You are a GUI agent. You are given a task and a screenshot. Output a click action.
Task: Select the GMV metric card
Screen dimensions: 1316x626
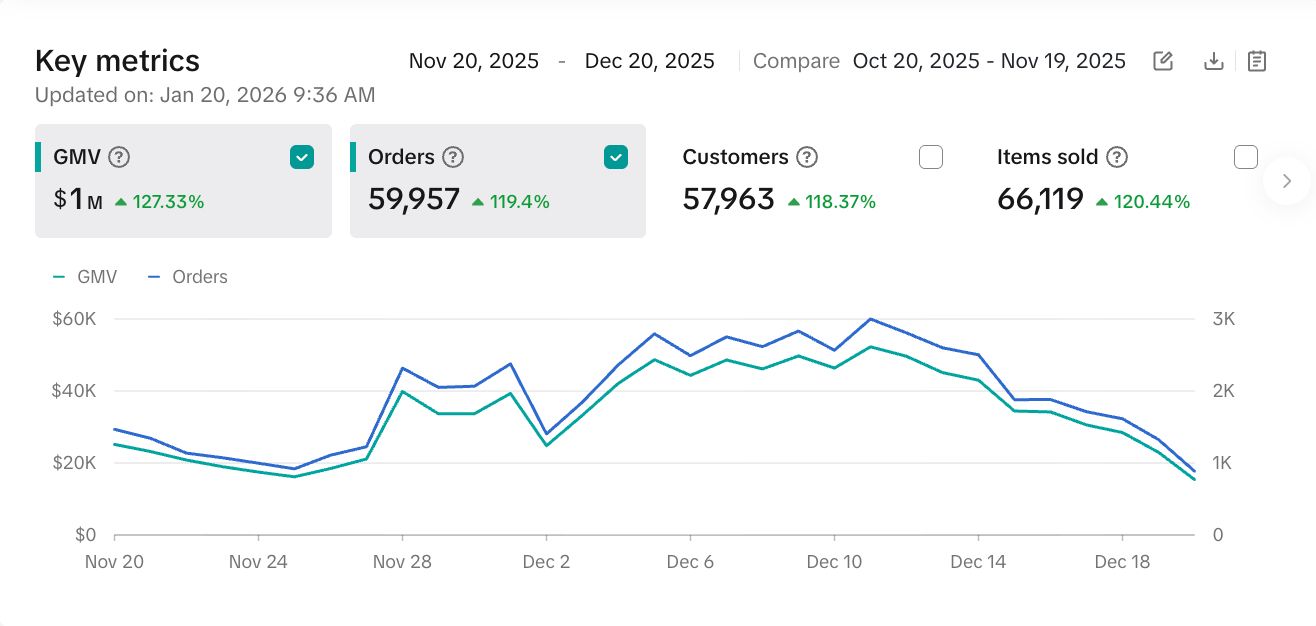point(183,200)
